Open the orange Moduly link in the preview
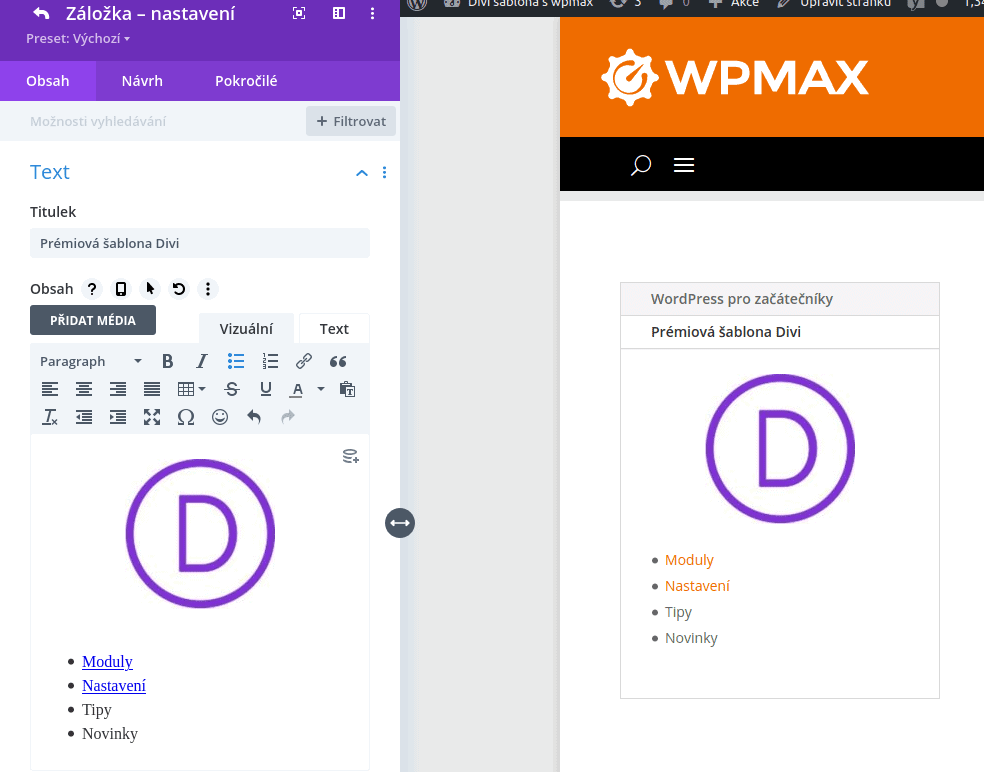Screen dimensions: 984x772 689,560
